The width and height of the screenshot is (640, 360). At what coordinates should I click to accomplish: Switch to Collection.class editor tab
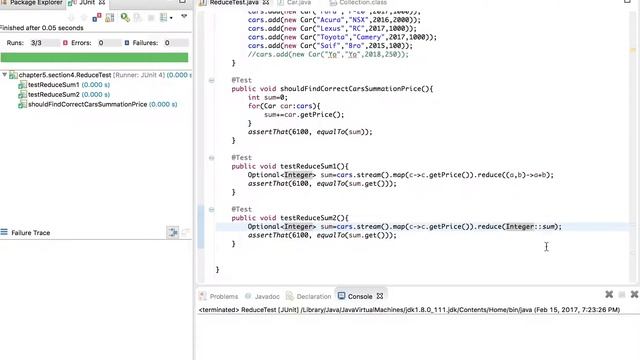358,2
